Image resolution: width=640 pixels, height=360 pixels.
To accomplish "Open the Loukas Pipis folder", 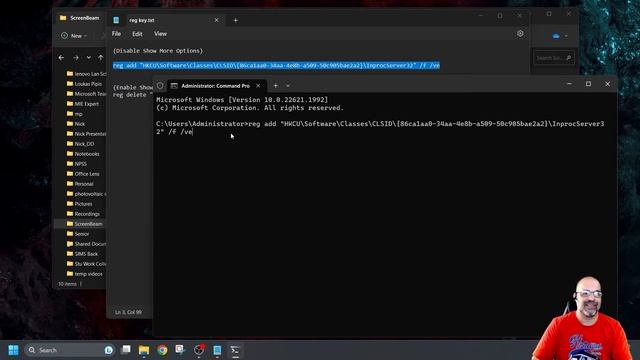I will 84,84.
